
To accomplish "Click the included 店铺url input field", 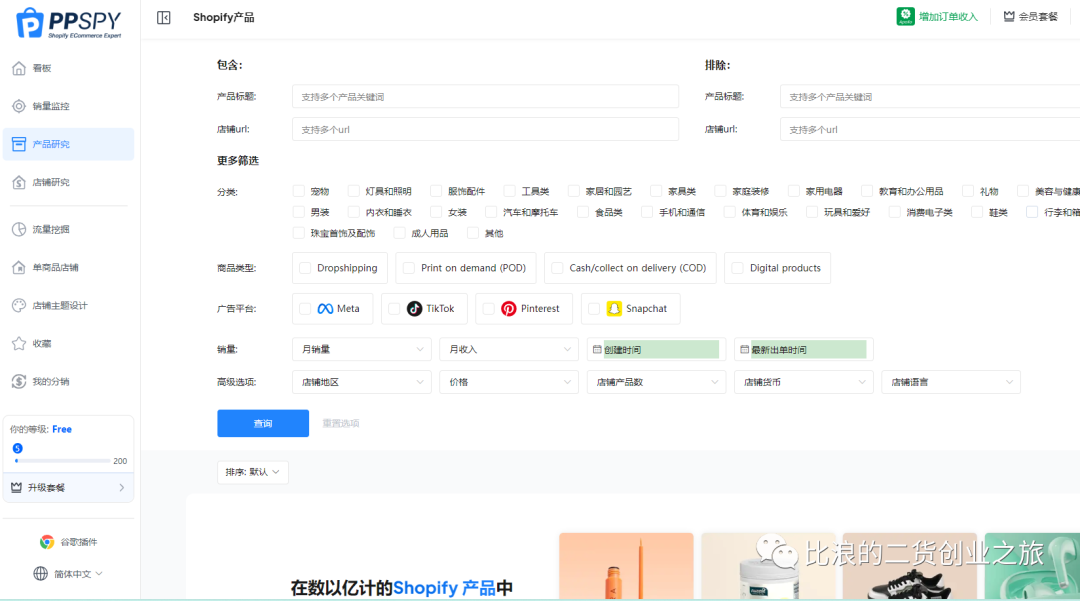I will point(486,129).
